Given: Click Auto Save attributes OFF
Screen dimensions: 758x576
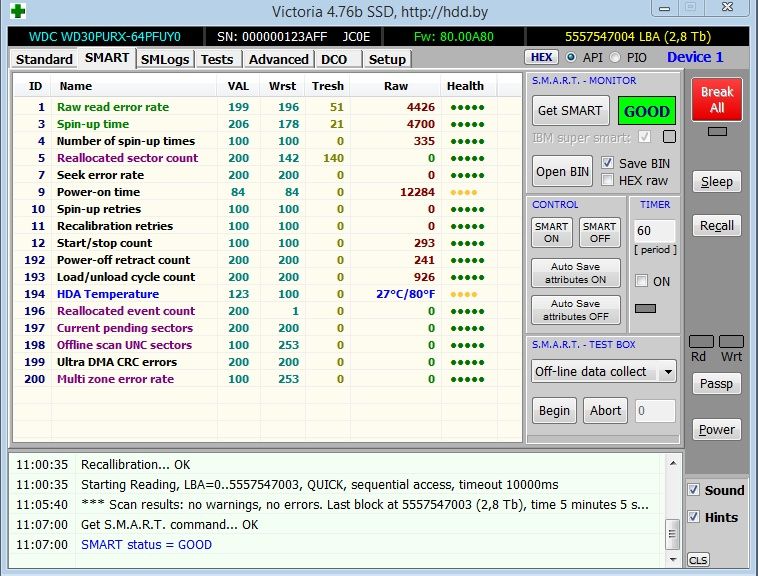Looking at the screenshot, I should pyautogui.click(x=576, y=310).
